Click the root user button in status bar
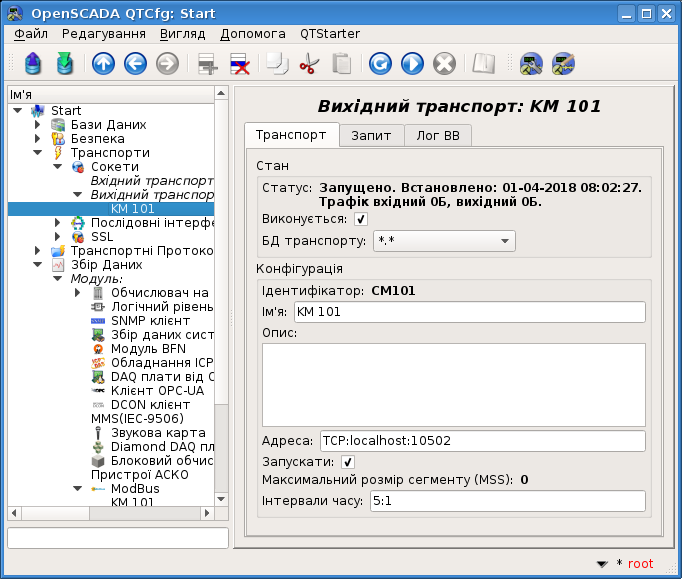The image size is (682, 579). (x=640, y=564)
